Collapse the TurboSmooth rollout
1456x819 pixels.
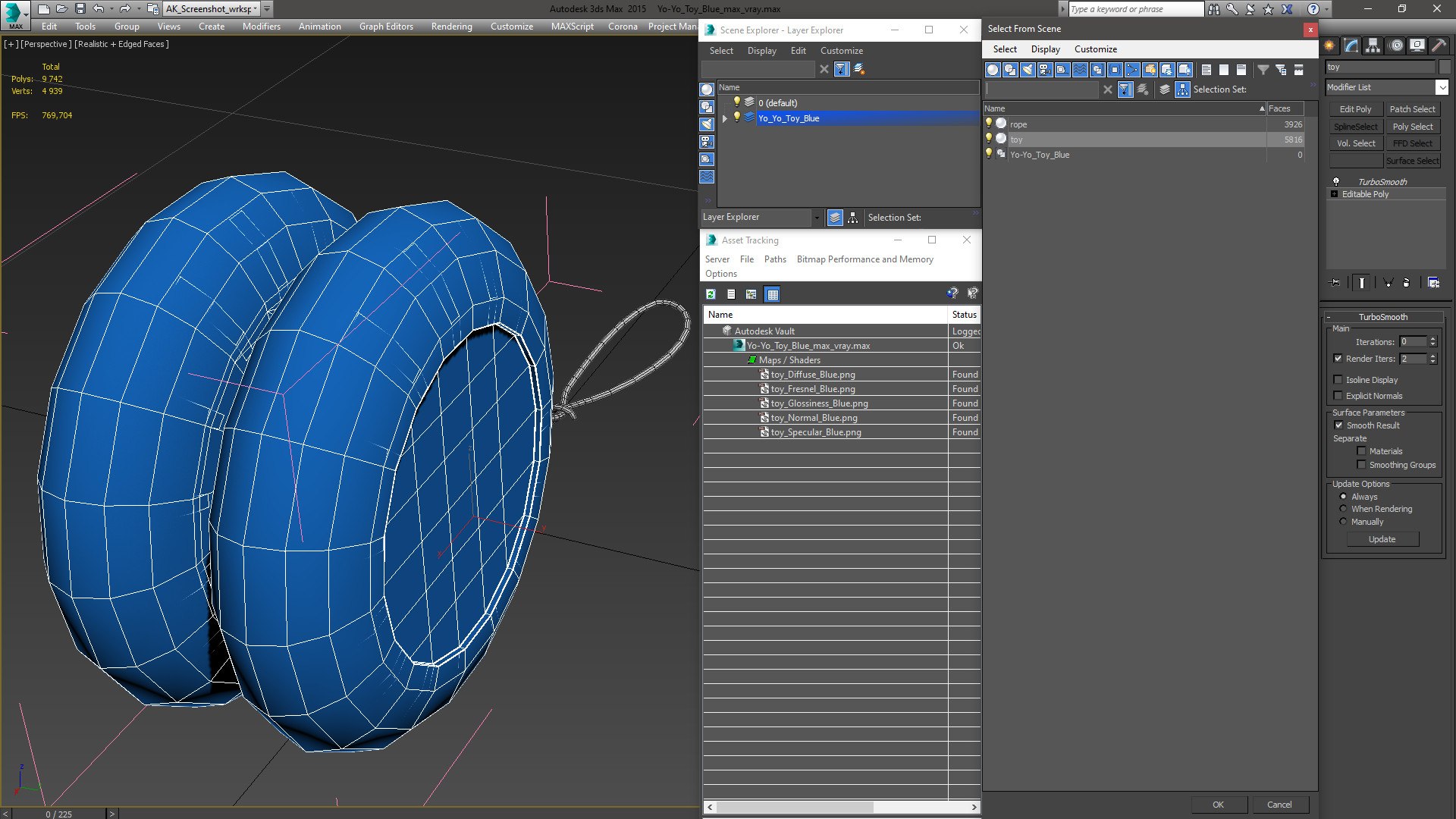1329,317
